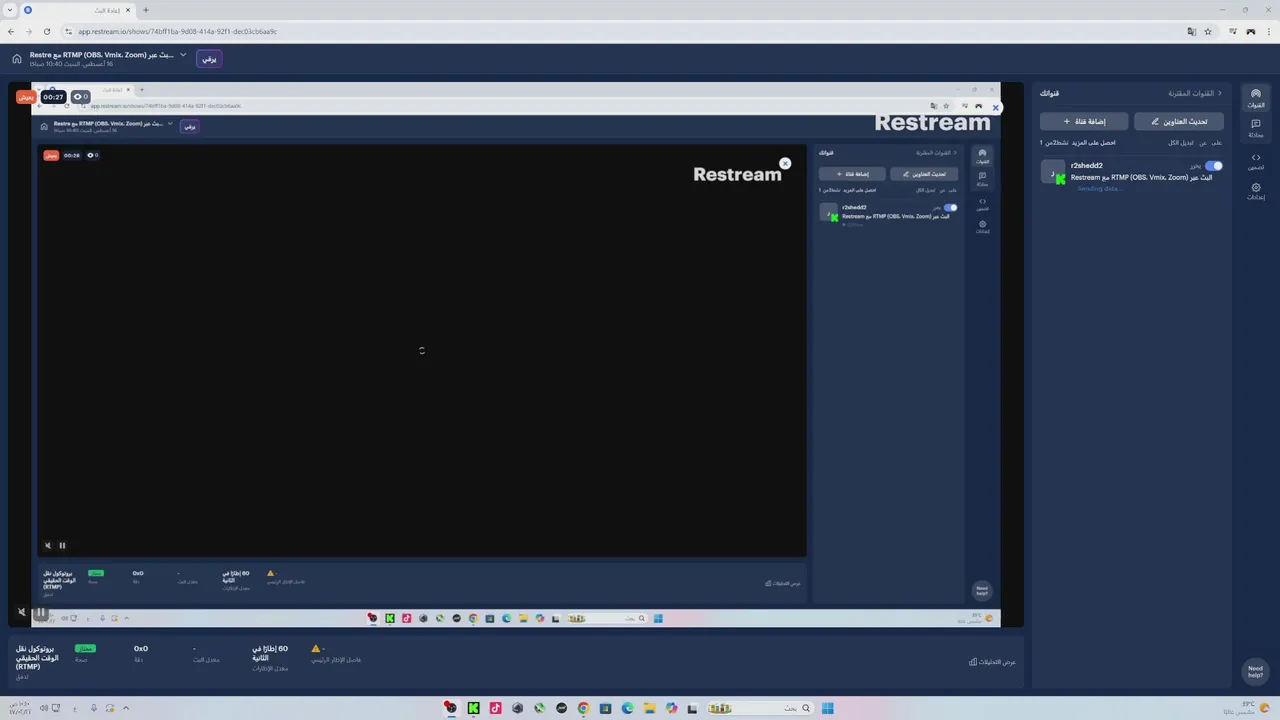The width and height of the screenshot is (1280, 720).
Task: Open عرض التحليلات (view analytics) link
Action: point(992,662)
